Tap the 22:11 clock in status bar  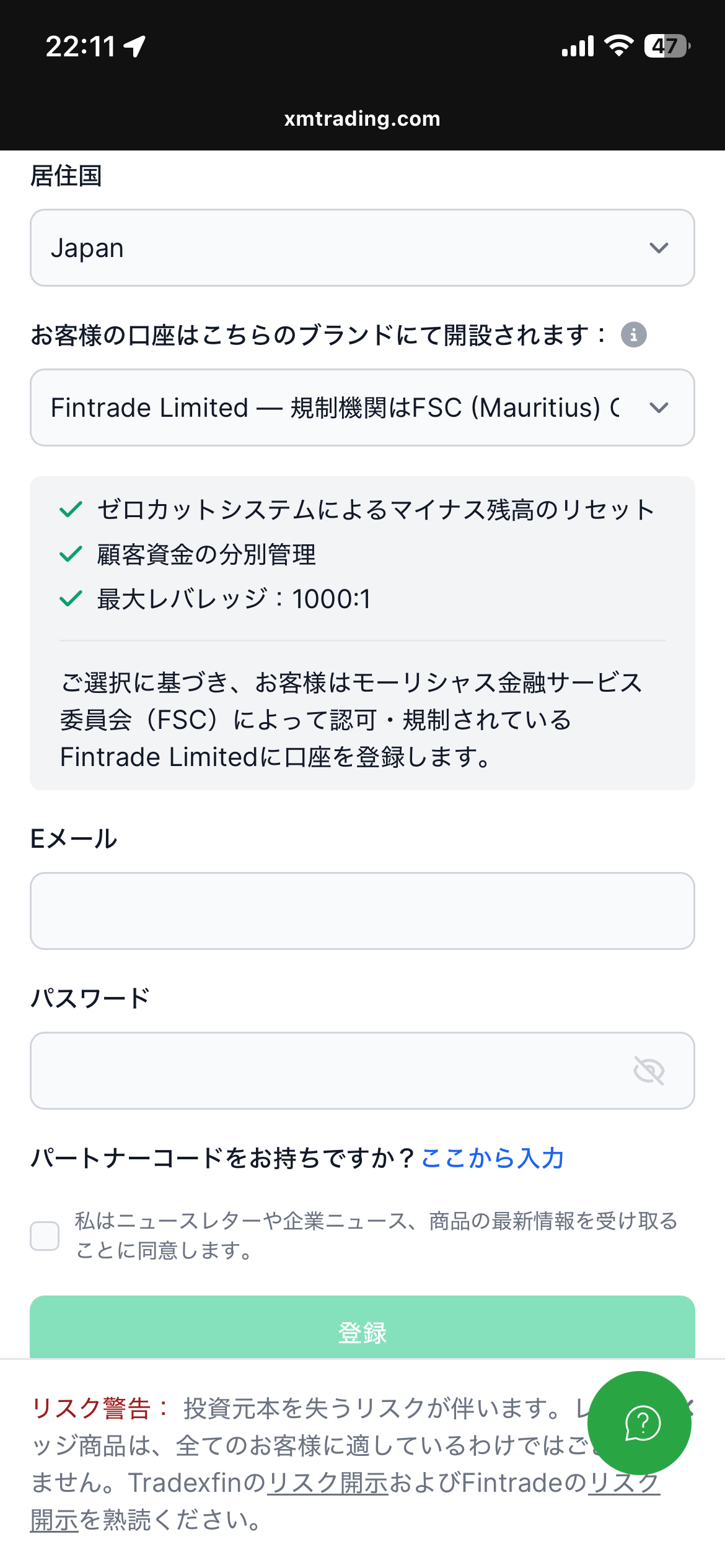81,46
